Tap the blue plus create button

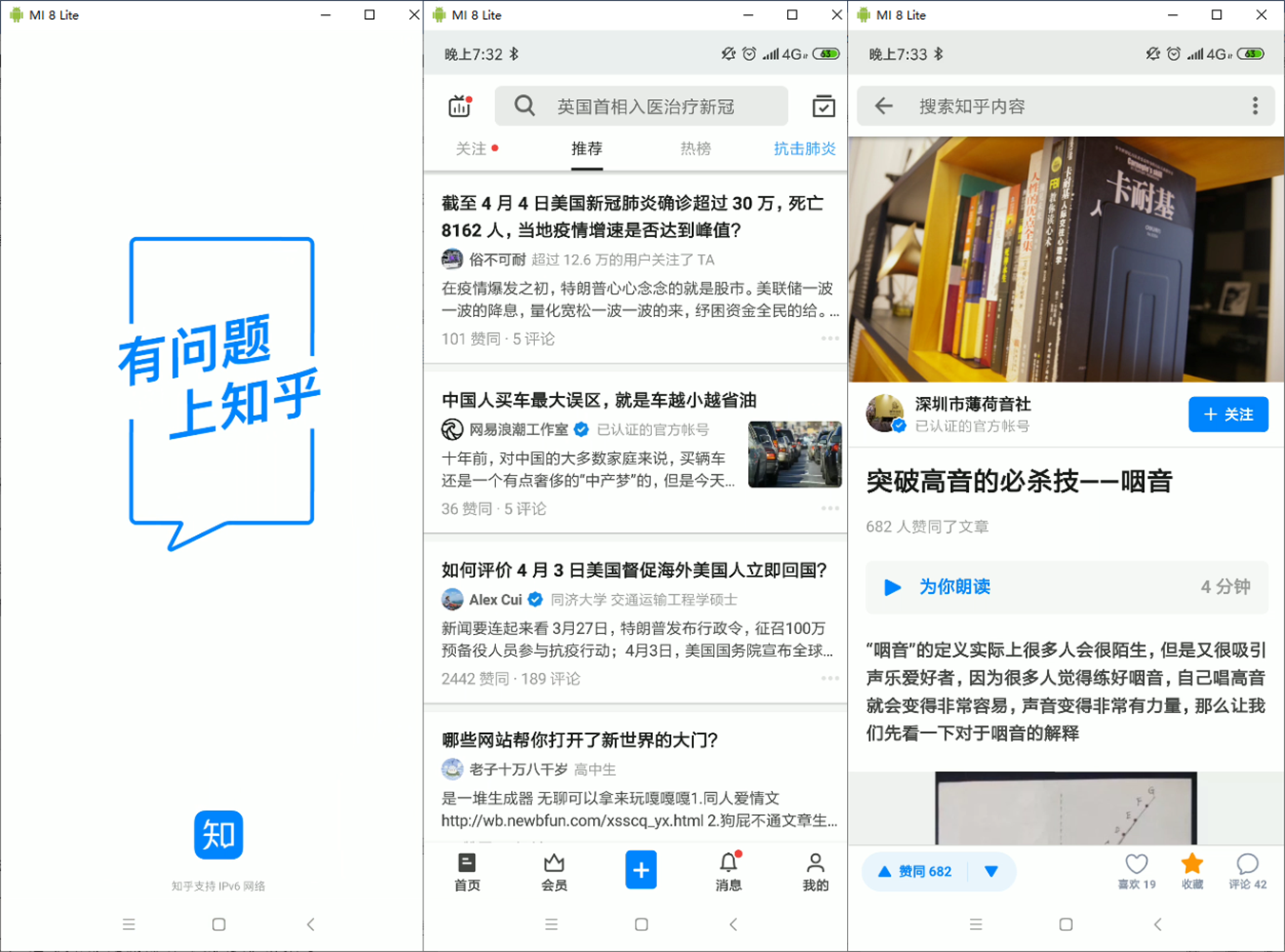(641, 870)
